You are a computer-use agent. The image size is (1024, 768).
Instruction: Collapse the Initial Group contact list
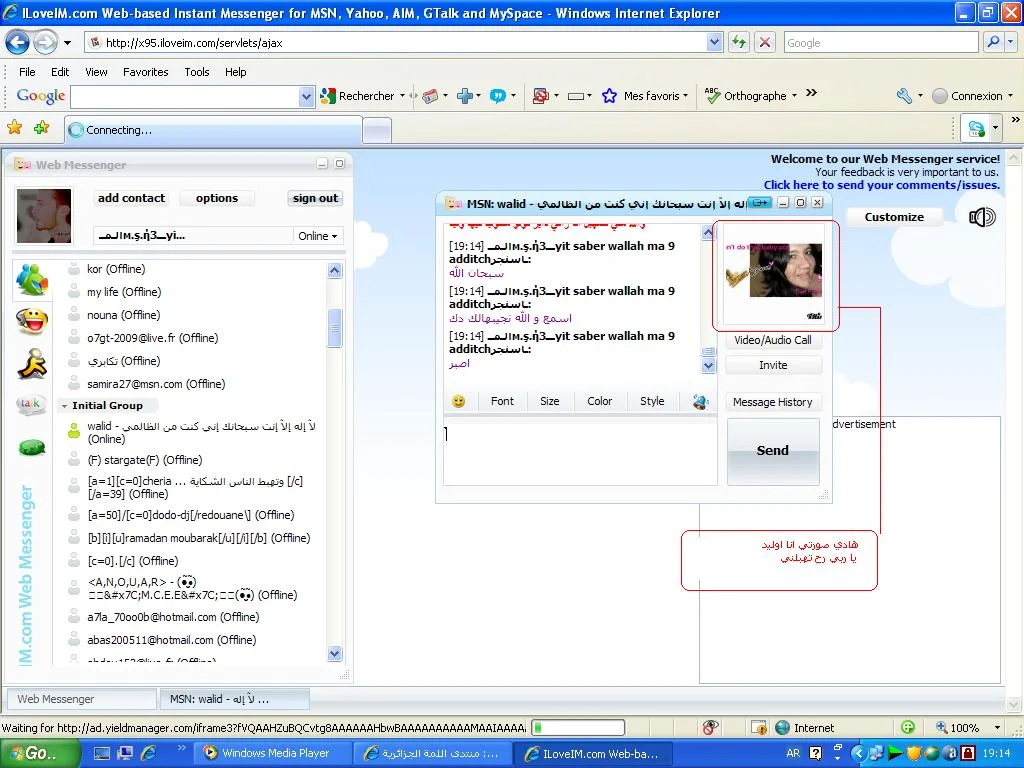click(x=64, y=406)
